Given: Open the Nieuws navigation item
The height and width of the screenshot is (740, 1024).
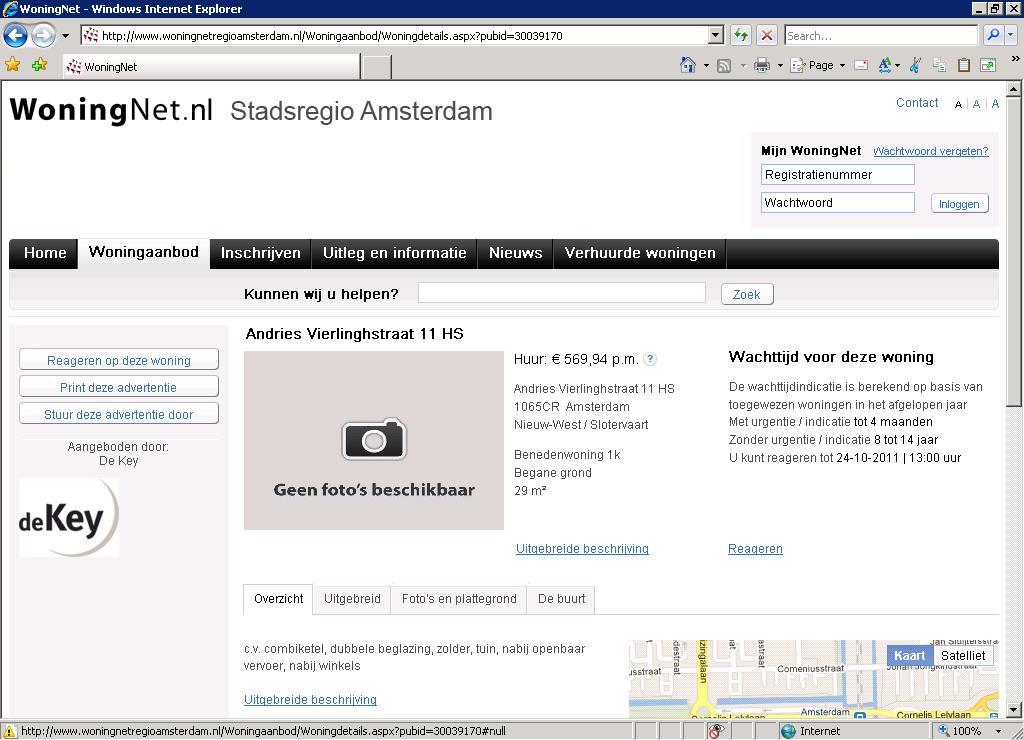Looking at the screenshot, I should click(x=515, y=253).
